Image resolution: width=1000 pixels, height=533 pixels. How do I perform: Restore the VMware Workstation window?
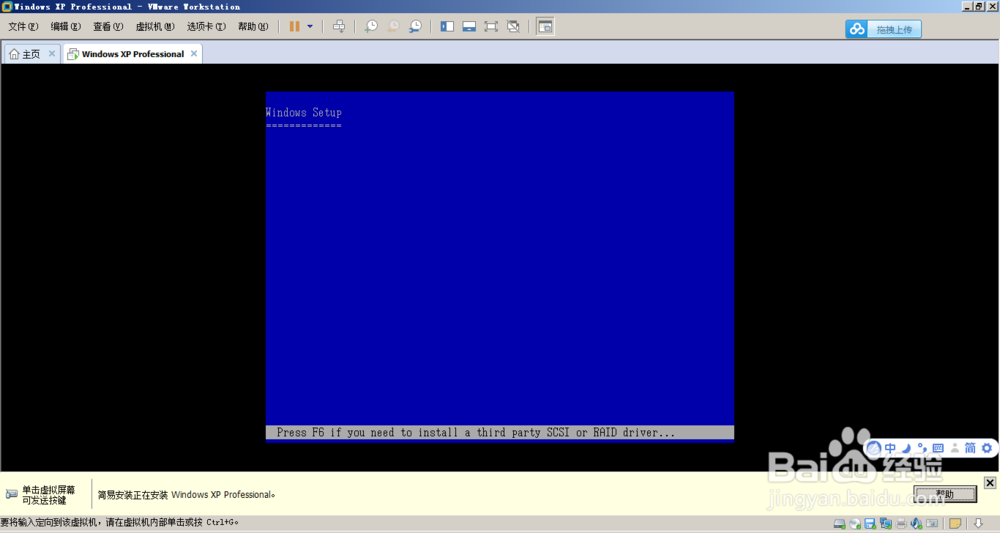coord(979,6)
